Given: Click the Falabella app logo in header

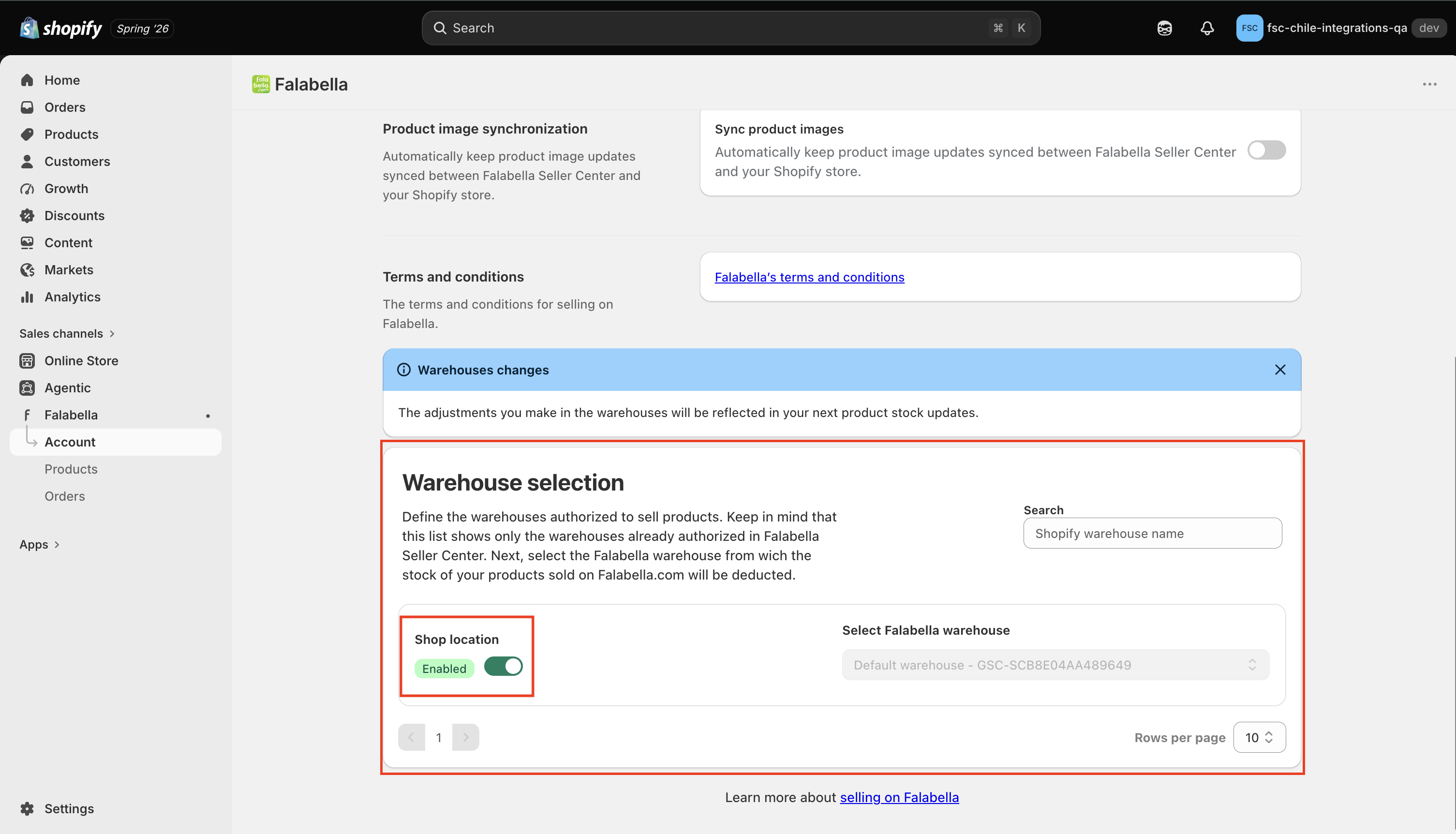Looking at the screenshot, I should pos(261,84).
